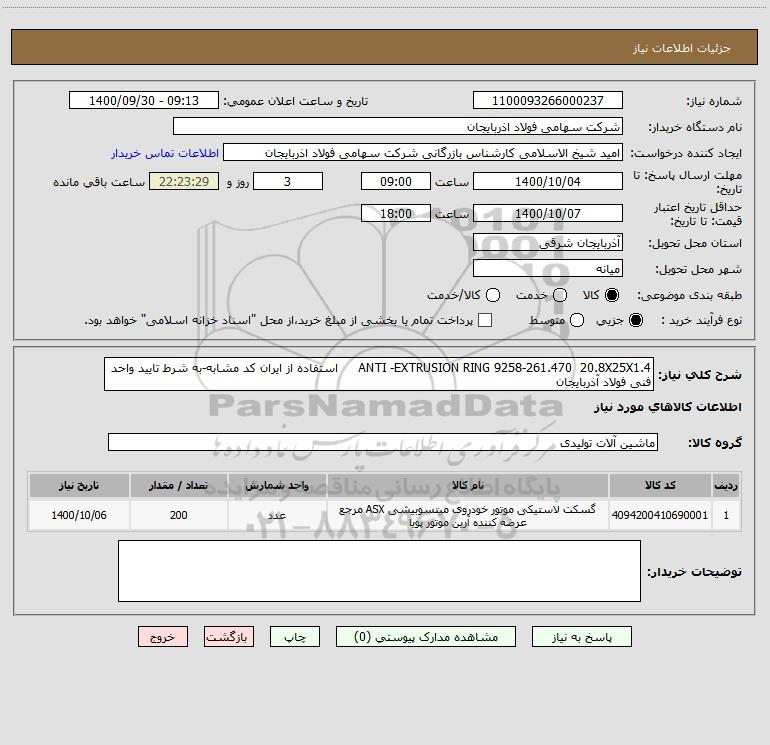Click the واحد شمارش column header
Viewport: 770px width, 745px height.
point(277,485)
